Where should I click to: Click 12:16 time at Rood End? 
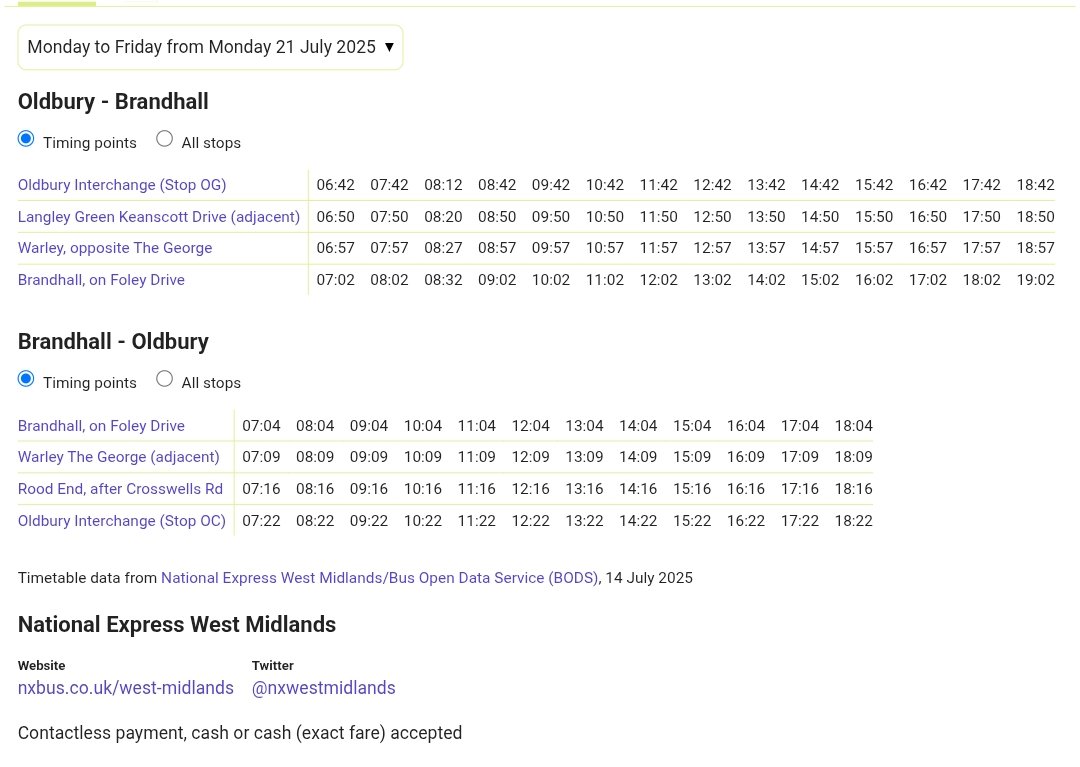point(530,489)
